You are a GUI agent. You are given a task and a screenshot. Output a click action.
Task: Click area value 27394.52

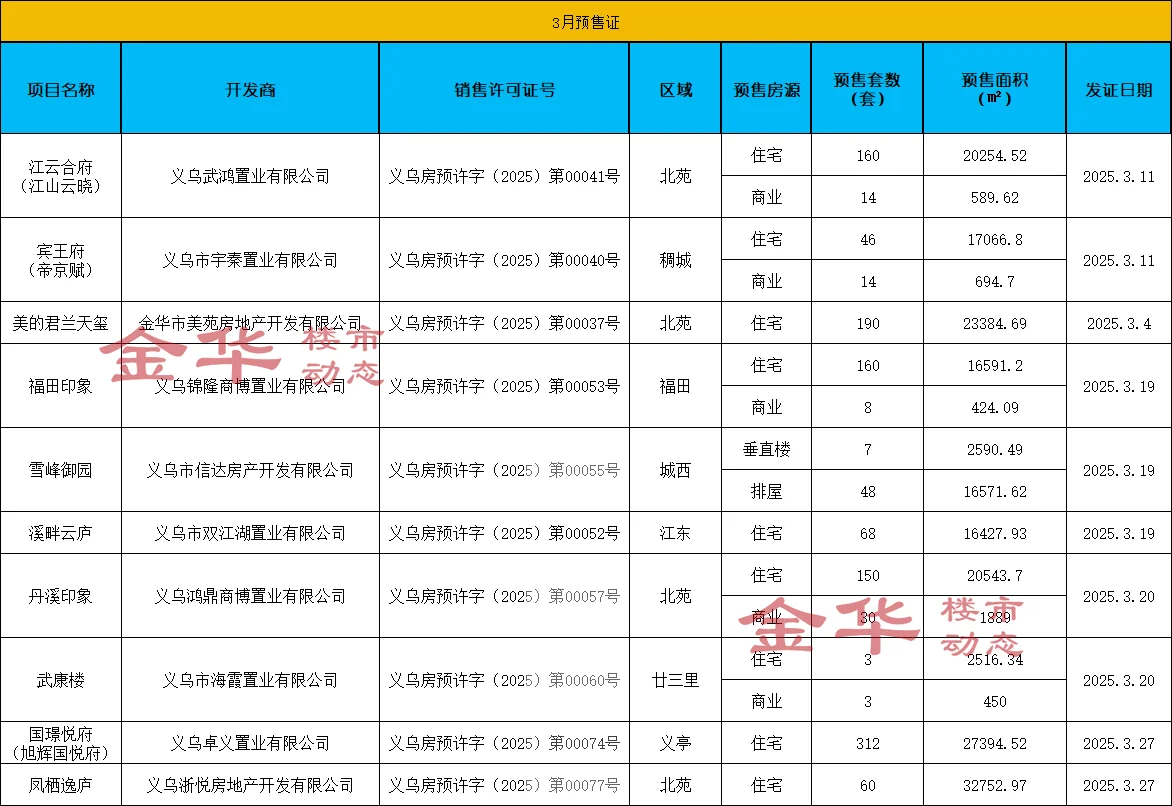point(995,743)
